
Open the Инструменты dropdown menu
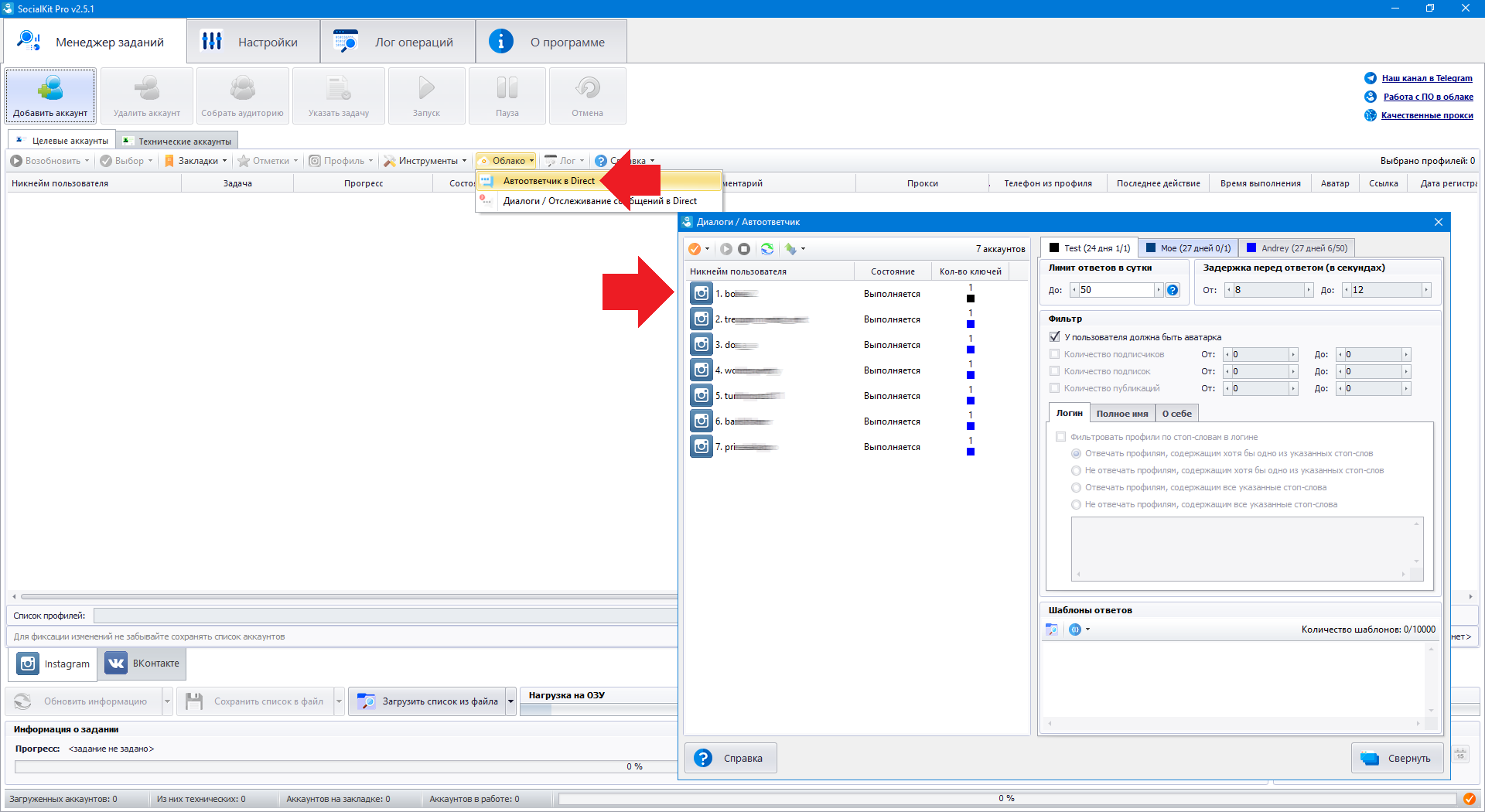click(x=425, y=161)
